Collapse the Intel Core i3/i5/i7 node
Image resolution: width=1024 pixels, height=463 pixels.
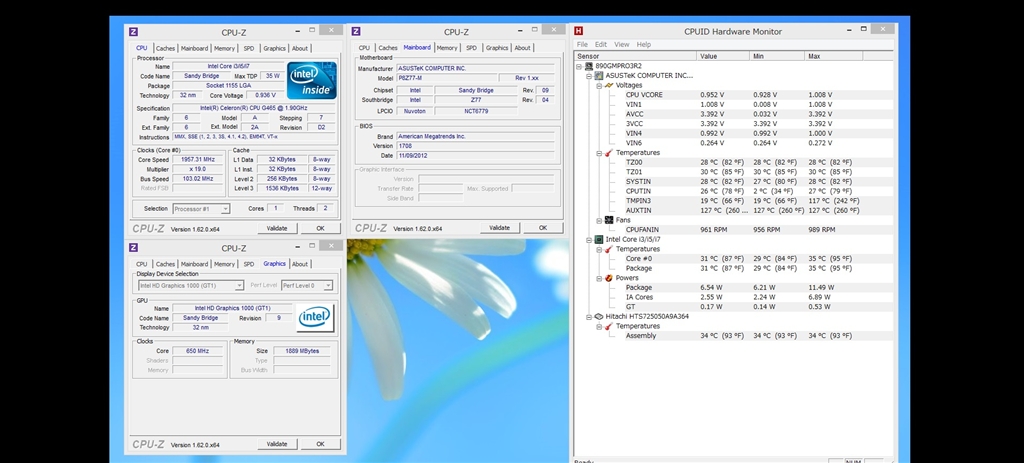click(588, 240)
